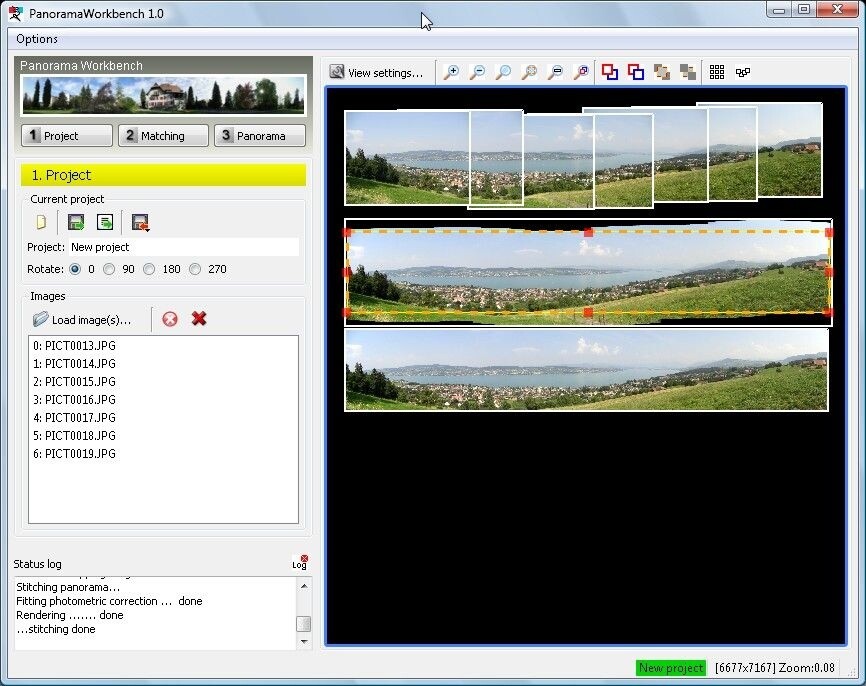866x686 pixels.
Task: Select Rotate 0 radio button
Action: [75, 269]
